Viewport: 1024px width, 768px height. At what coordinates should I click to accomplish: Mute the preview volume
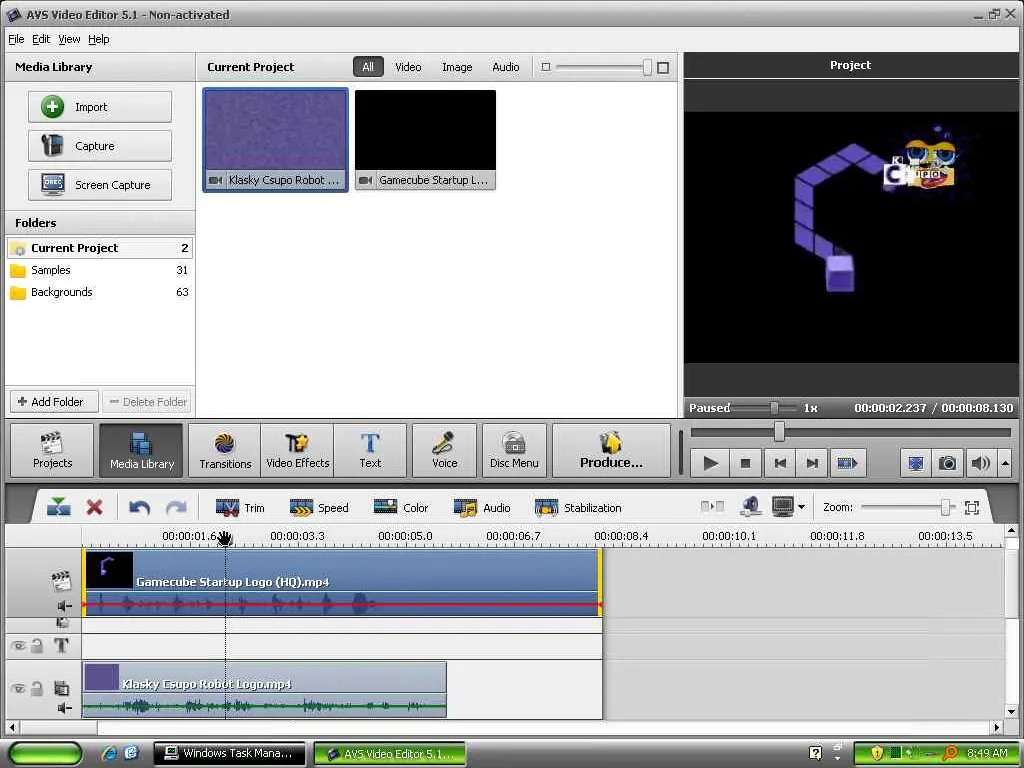980,463
